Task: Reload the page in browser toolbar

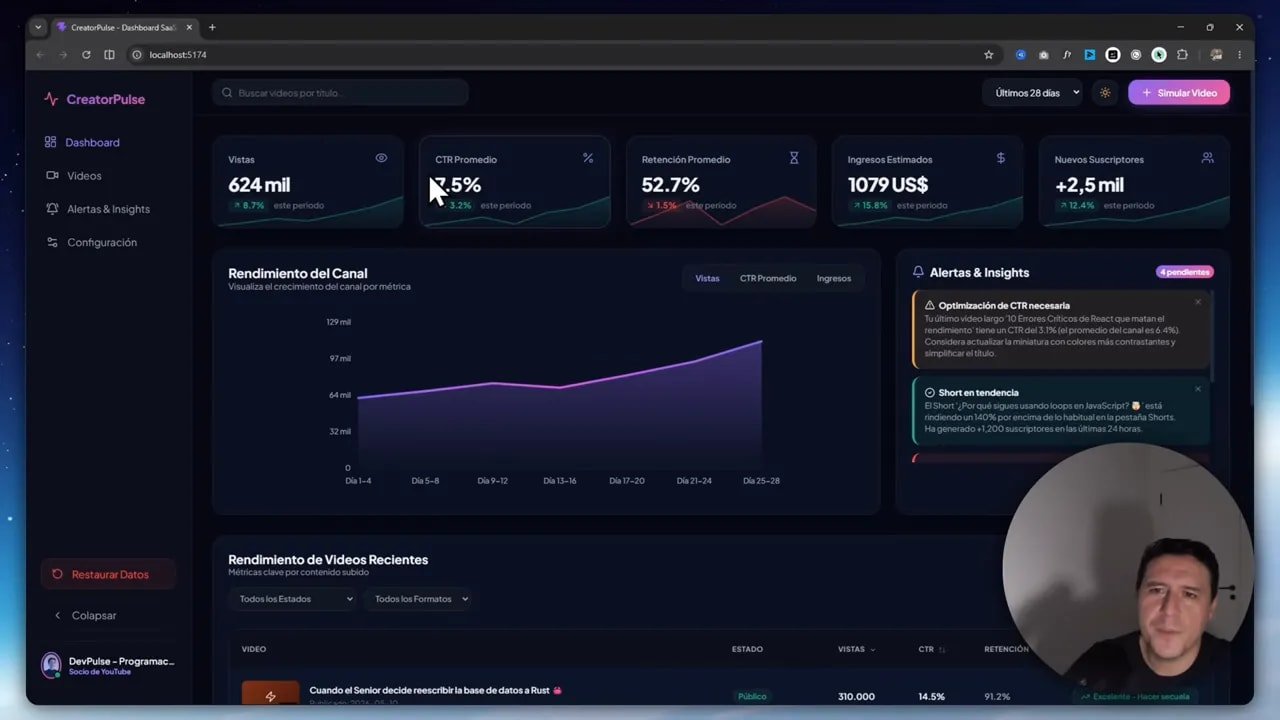Action: coord(86,54)
